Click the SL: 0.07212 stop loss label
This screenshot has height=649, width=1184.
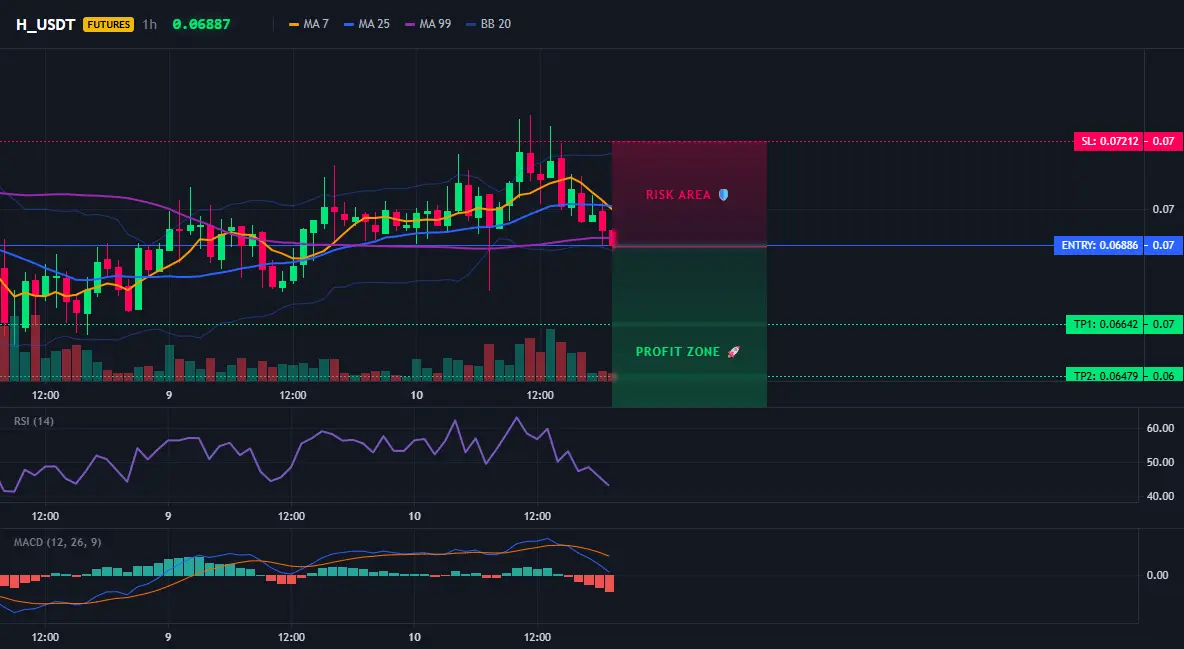[x=1108, y=141]
